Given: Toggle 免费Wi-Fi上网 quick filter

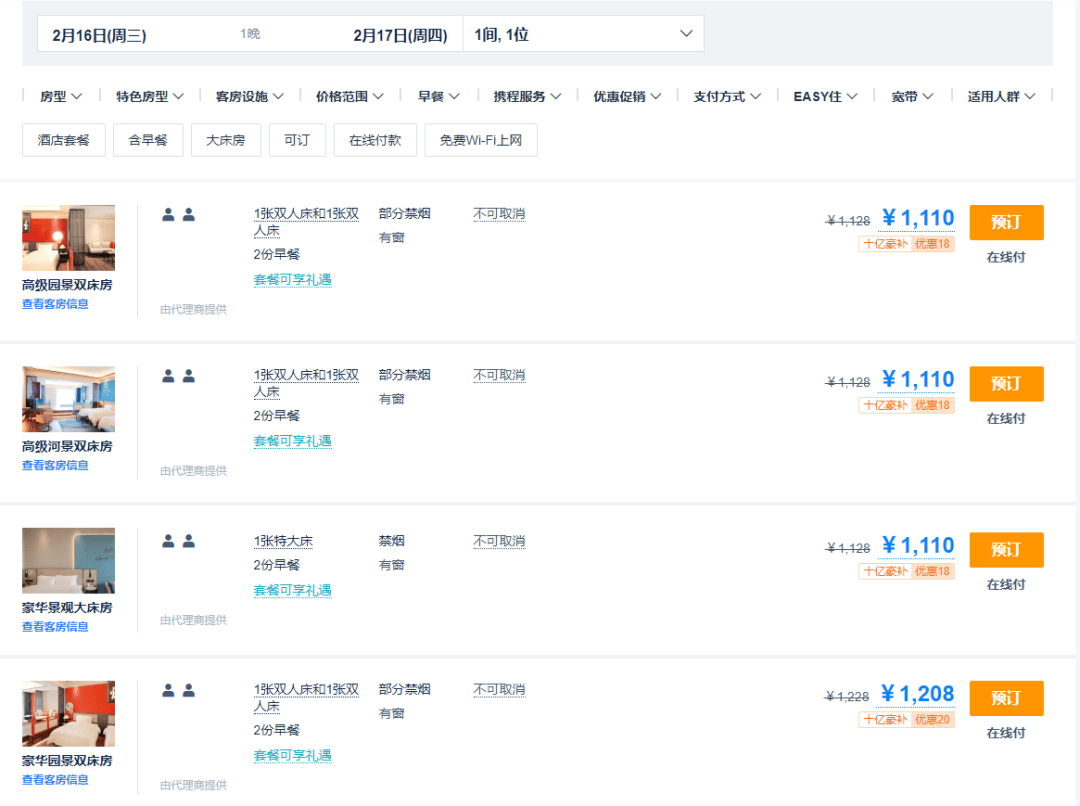Looking at the screenshot, I should (x=481, y=141).
